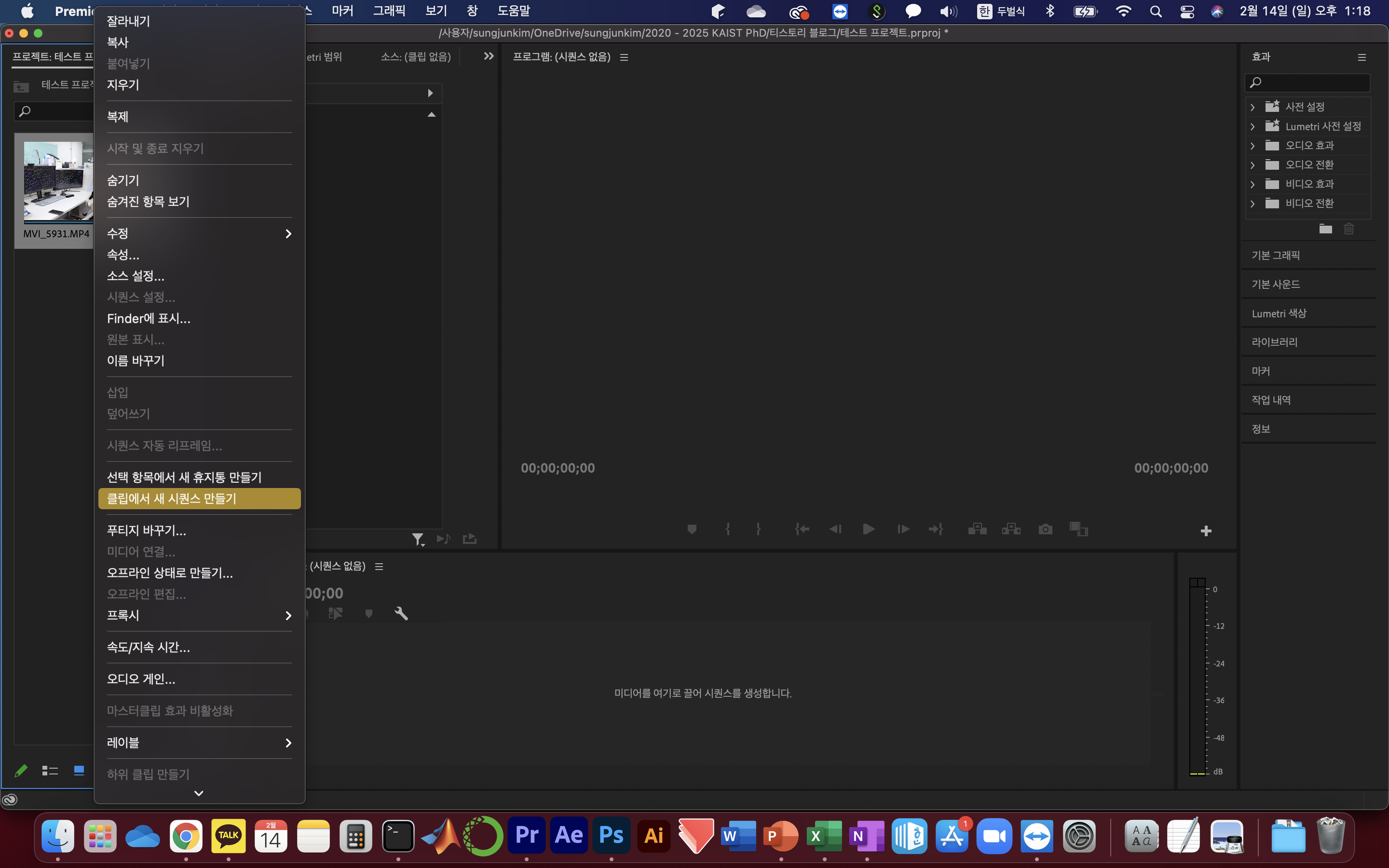Viewport: 1389px width, 868px height.
Task: Click the Button Editor plus icon
Action: click(1206, 531)
